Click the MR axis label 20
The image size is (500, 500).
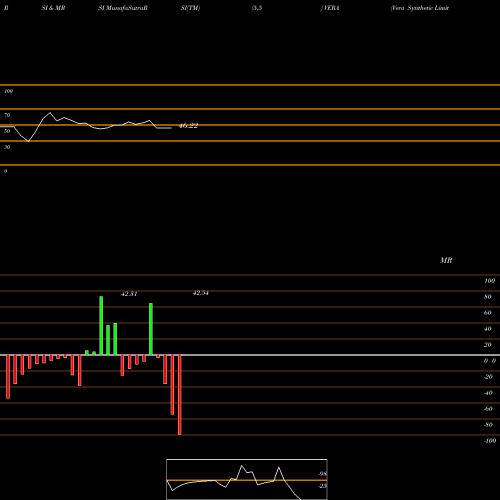tap(488, 345)
